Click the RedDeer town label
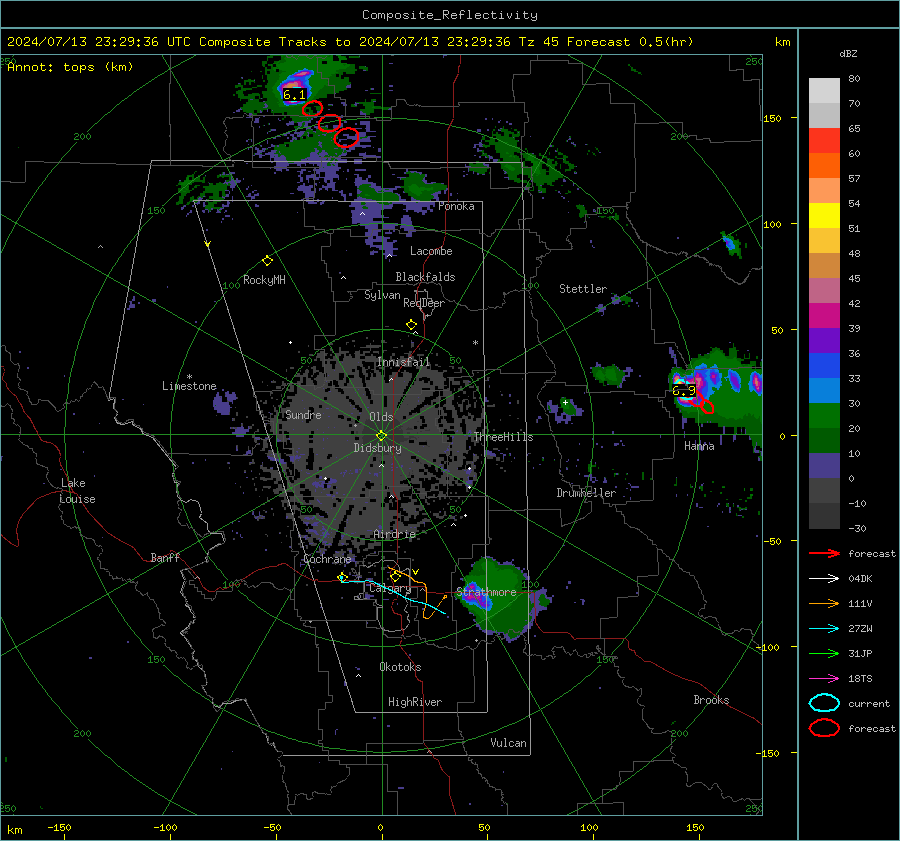900x841 pixels. (424, 303)
